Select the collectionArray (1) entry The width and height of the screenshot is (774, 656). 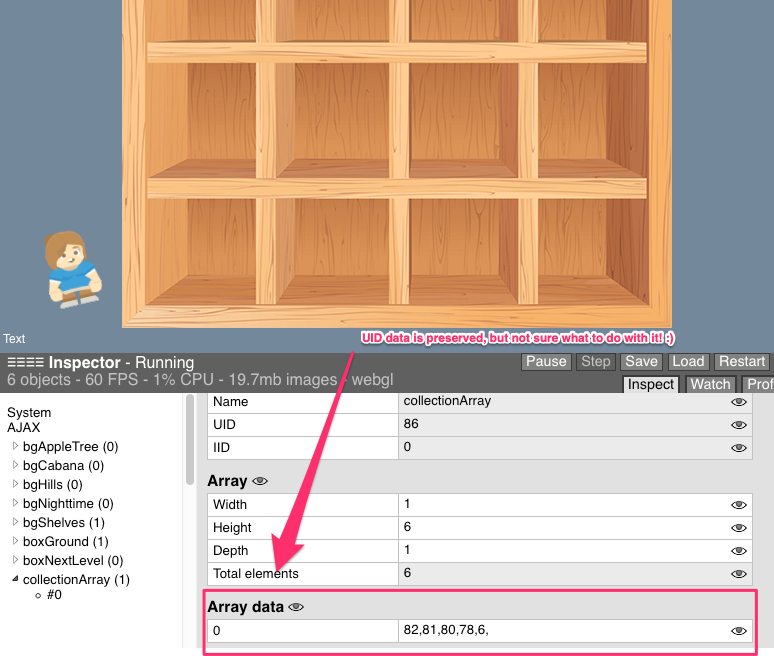tap(76, 579)
